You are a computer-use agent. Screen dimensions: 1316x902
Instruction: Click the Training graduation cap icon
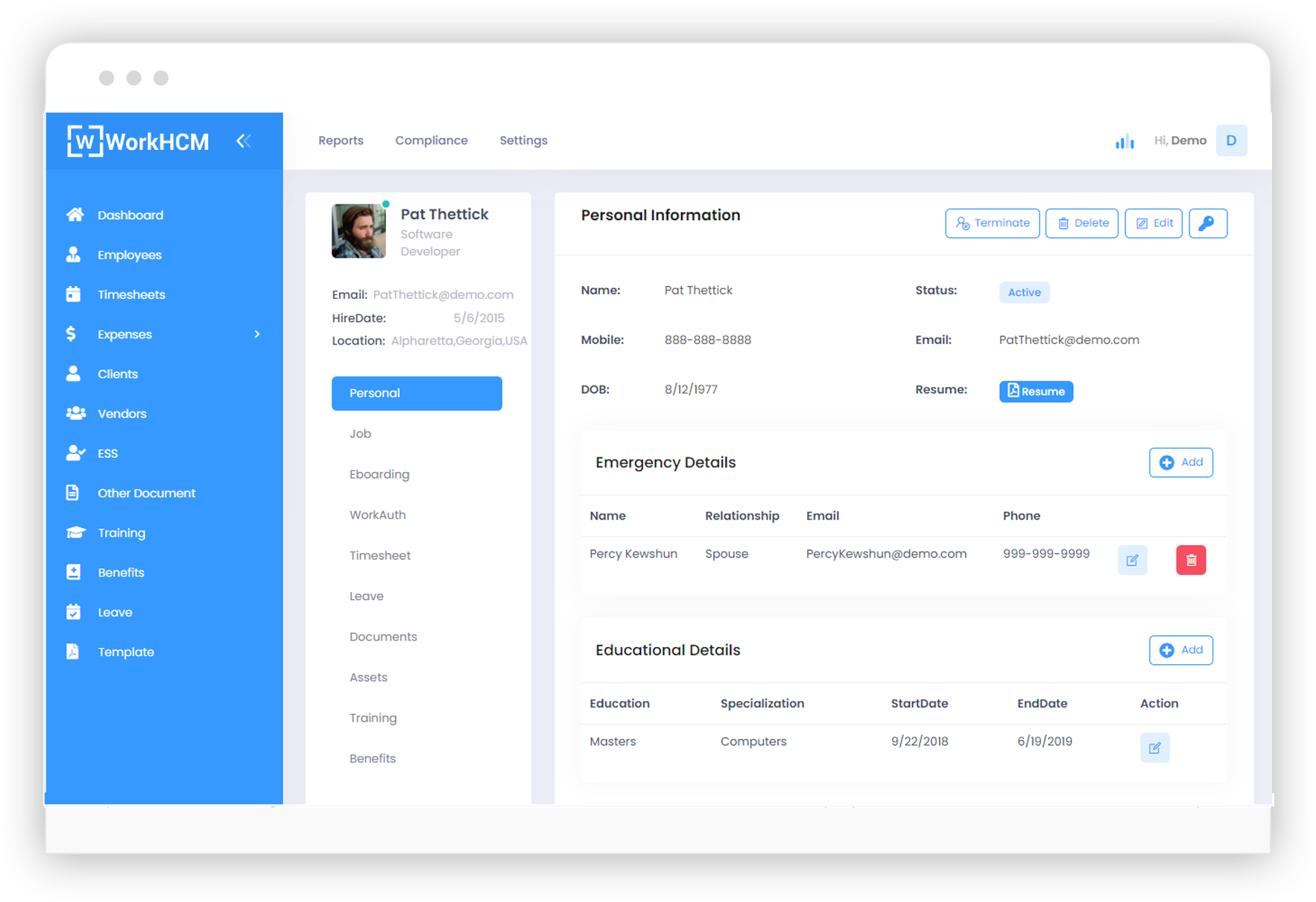click(x=75, y=532)
